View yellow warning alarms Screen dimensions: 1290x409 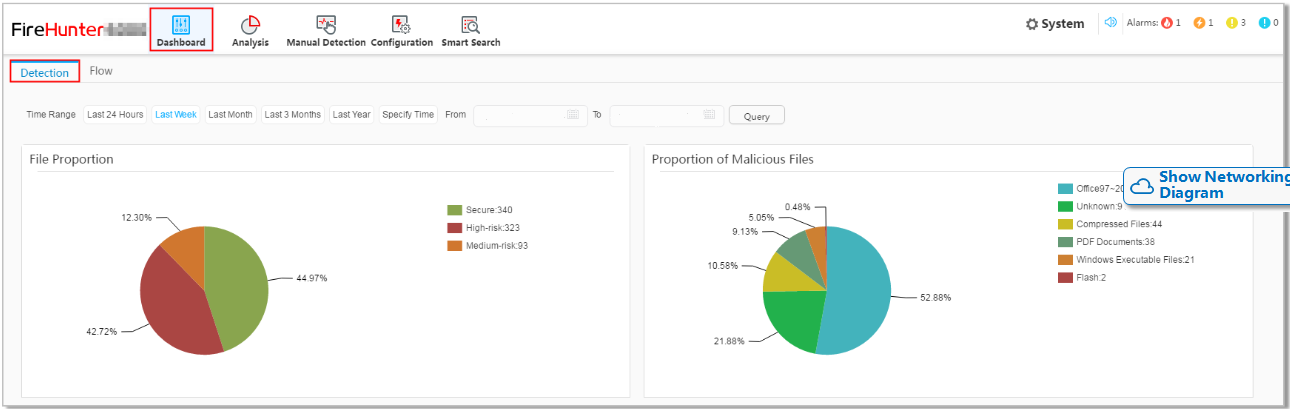(x=1236, y=23)
